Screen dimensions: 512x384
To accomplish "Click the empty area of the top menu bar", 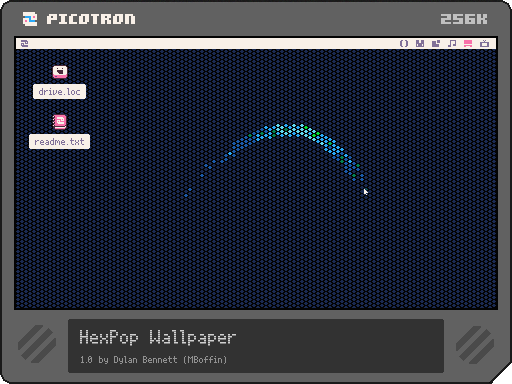I will click(213, 43).
